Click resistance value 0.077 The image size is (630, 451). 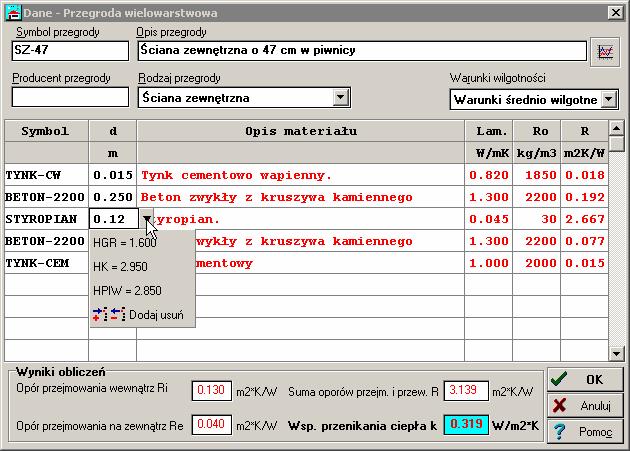click(x=585, y=241)
